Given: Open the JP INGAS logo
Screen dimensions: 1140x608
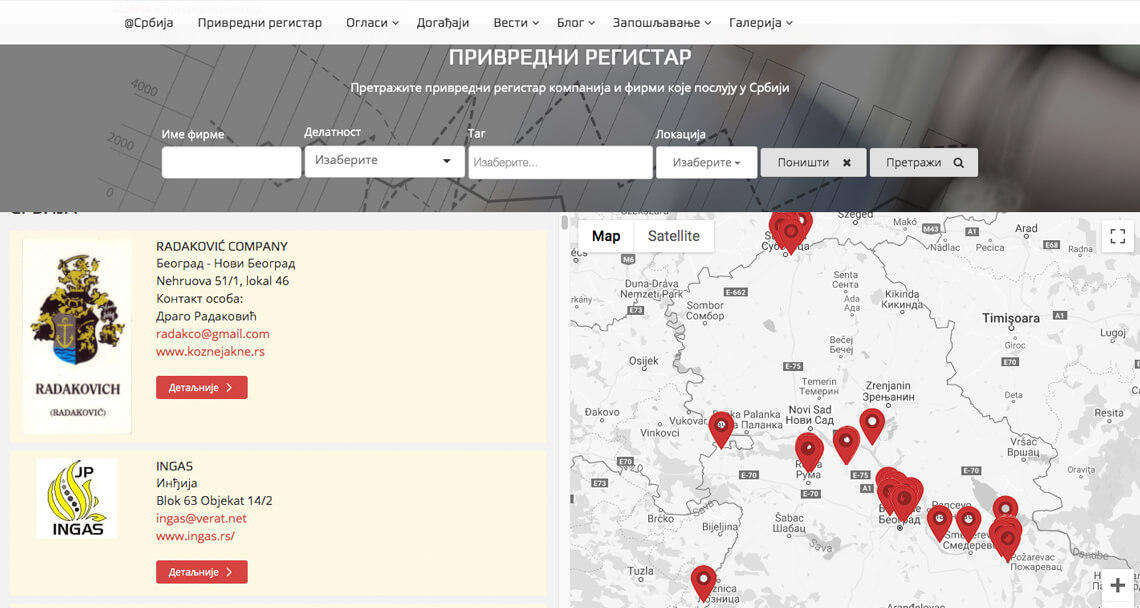Looking at the screenshot, I should tap(77, 499).
